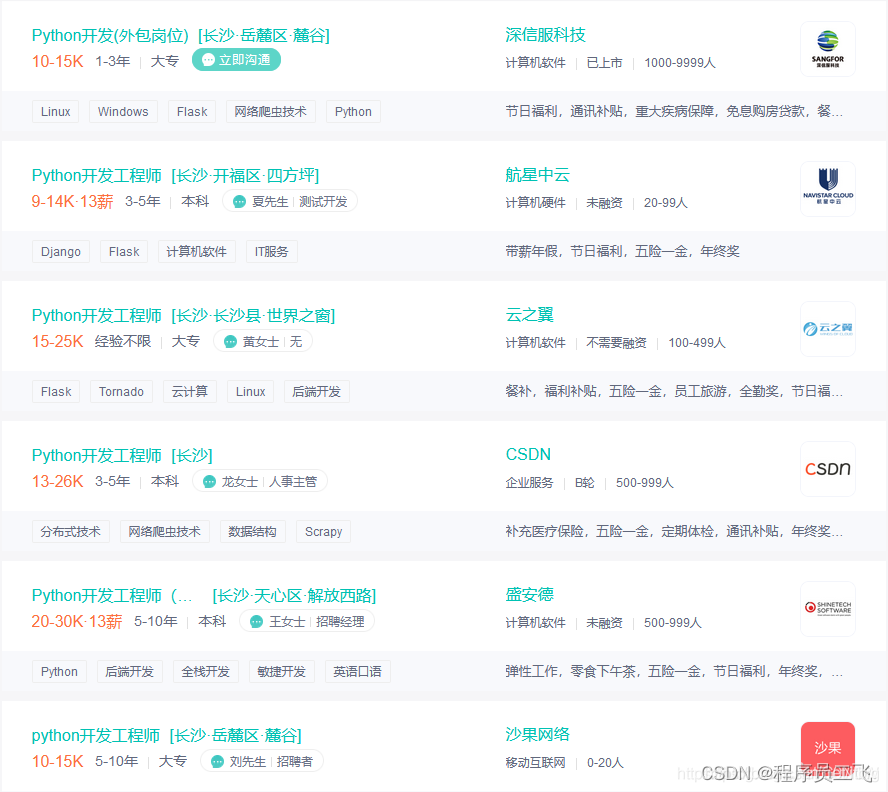Click the 不需要融资 funding status text
The width and height of the screenshot is (888, 792).
coord(616,342)
